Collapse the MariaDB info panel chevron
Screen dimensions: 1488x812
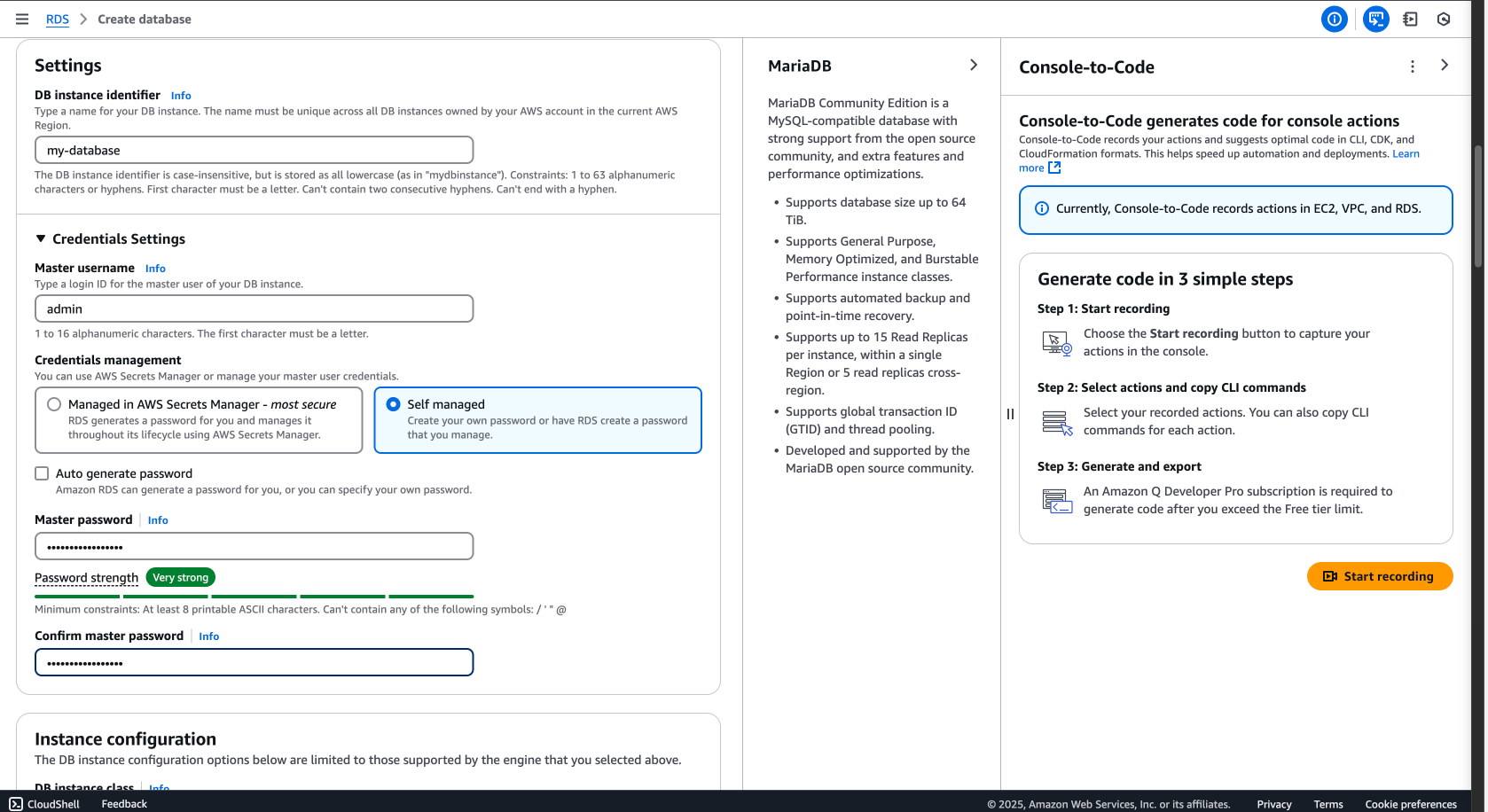(x=974, y=65)
